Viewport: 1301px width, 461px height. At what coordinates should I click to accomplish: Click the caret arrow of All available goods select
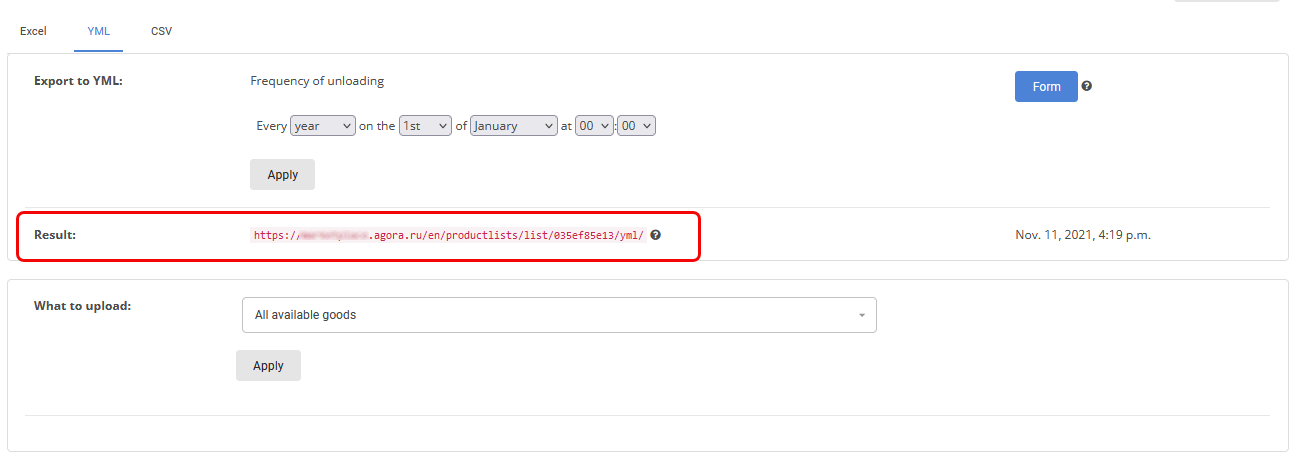[x=862, y=316]
